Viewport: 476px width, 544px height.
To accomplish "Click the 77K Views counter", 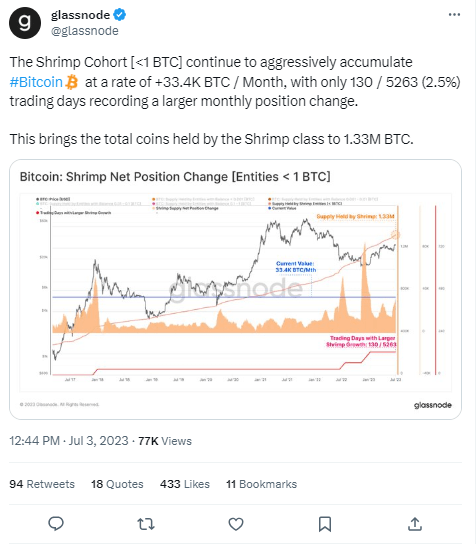I will [165, 441].
